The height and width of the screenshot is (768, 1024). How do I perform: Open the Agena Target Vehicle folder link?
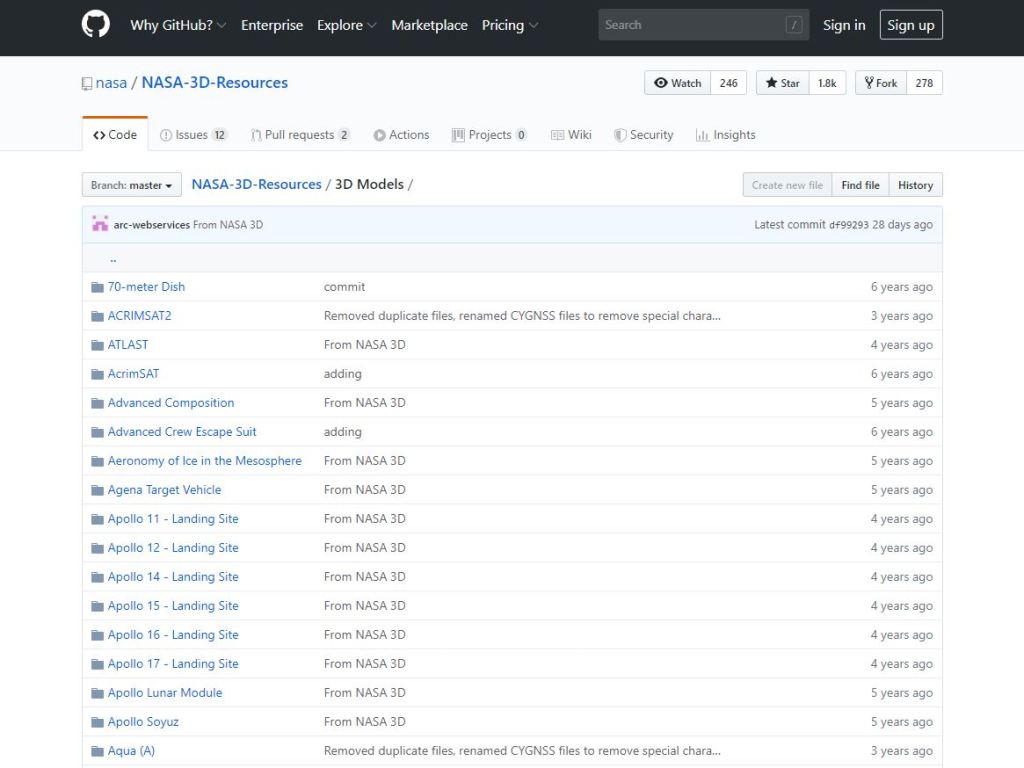tap(165, 490)
